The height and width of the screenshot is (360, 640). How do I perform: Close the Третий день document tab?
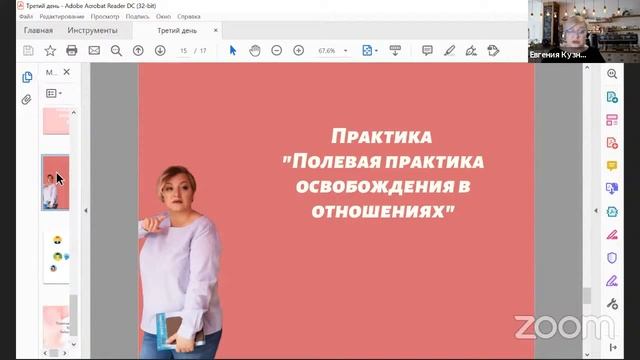point(216,30)
